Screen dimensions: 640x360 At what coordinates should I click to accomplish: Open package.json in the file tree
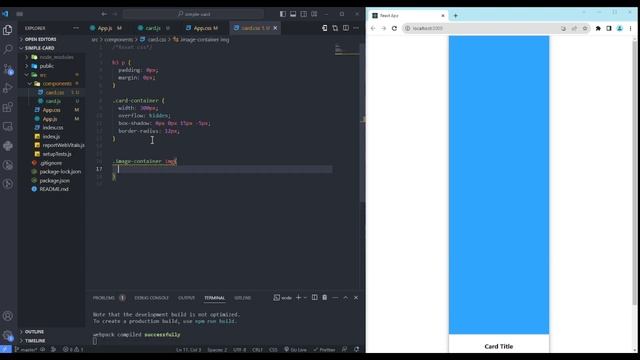(54, 181)
